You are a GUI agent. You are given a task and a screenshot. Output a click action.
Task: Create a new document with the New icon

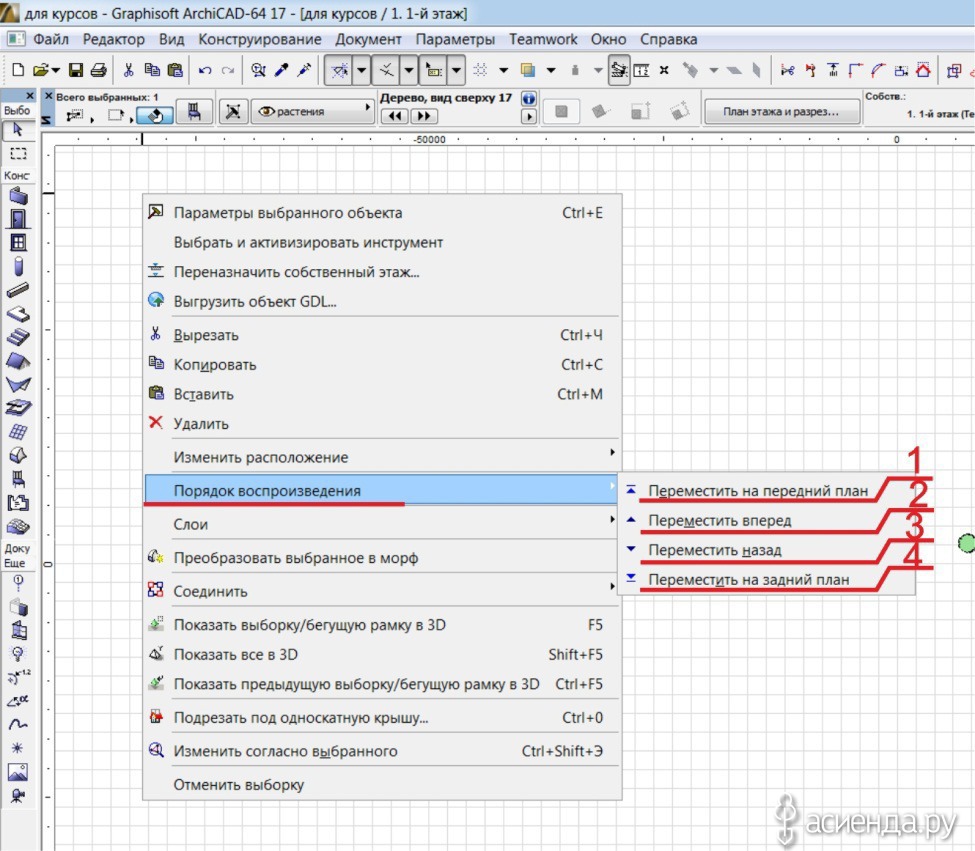point(18,70)
